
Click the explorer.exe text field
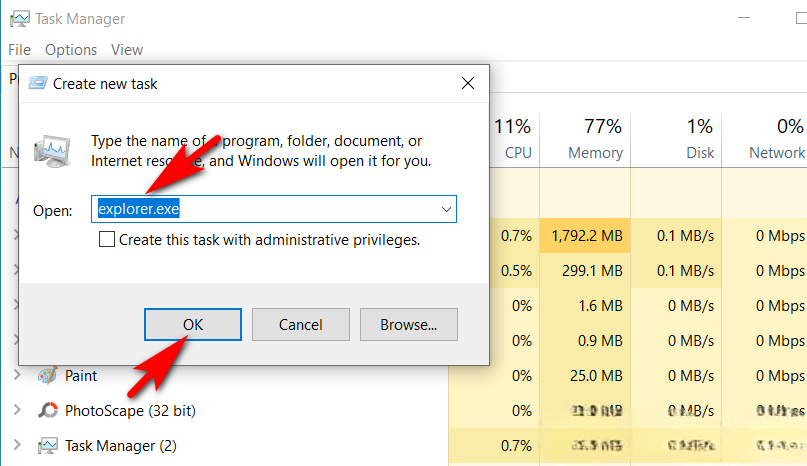[x=265, y=209]
